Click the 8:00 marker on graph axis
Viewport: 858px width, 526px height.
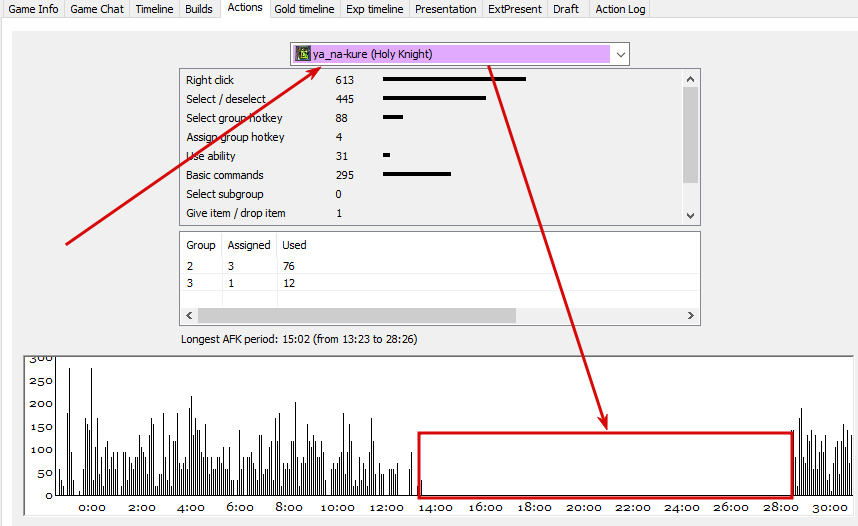click(x=289, y=508)
